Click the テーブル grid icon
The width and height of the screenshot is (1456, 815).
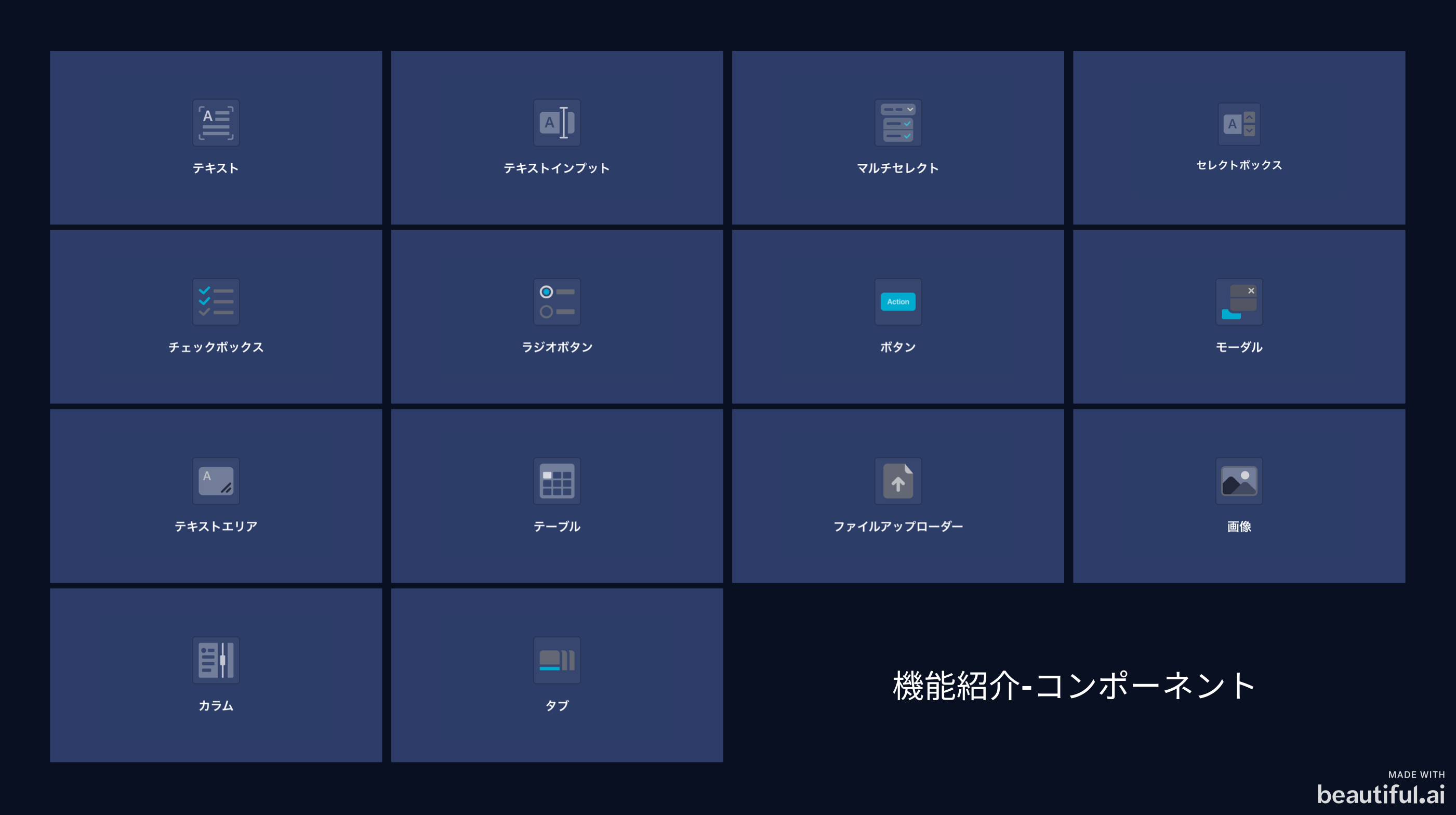pos(557,481)
